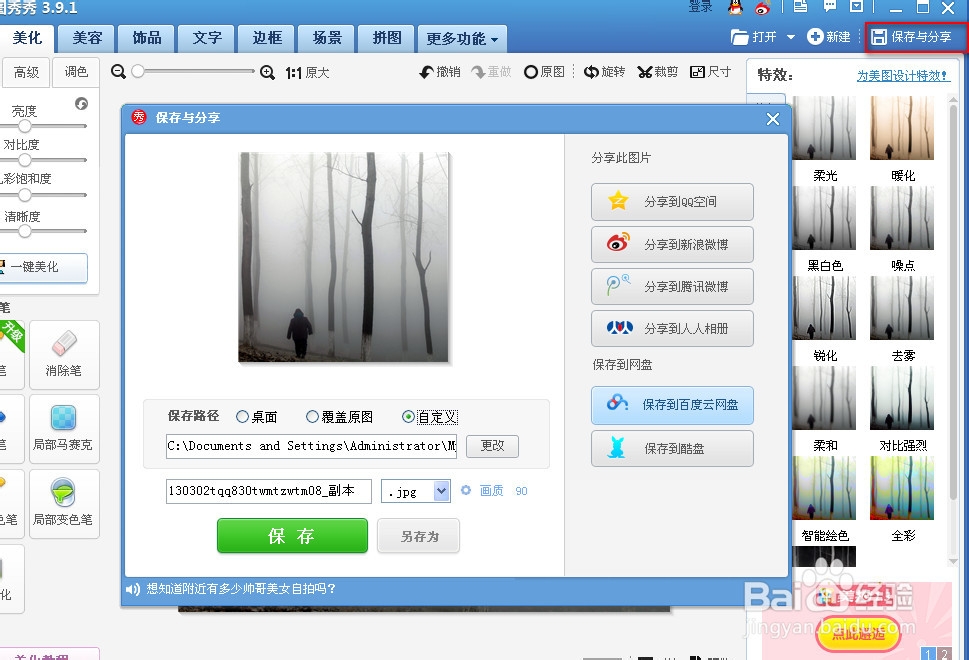
Task: Save to Baidu cloud (保存到百度云网盘)
Action: tap(672, 405)
